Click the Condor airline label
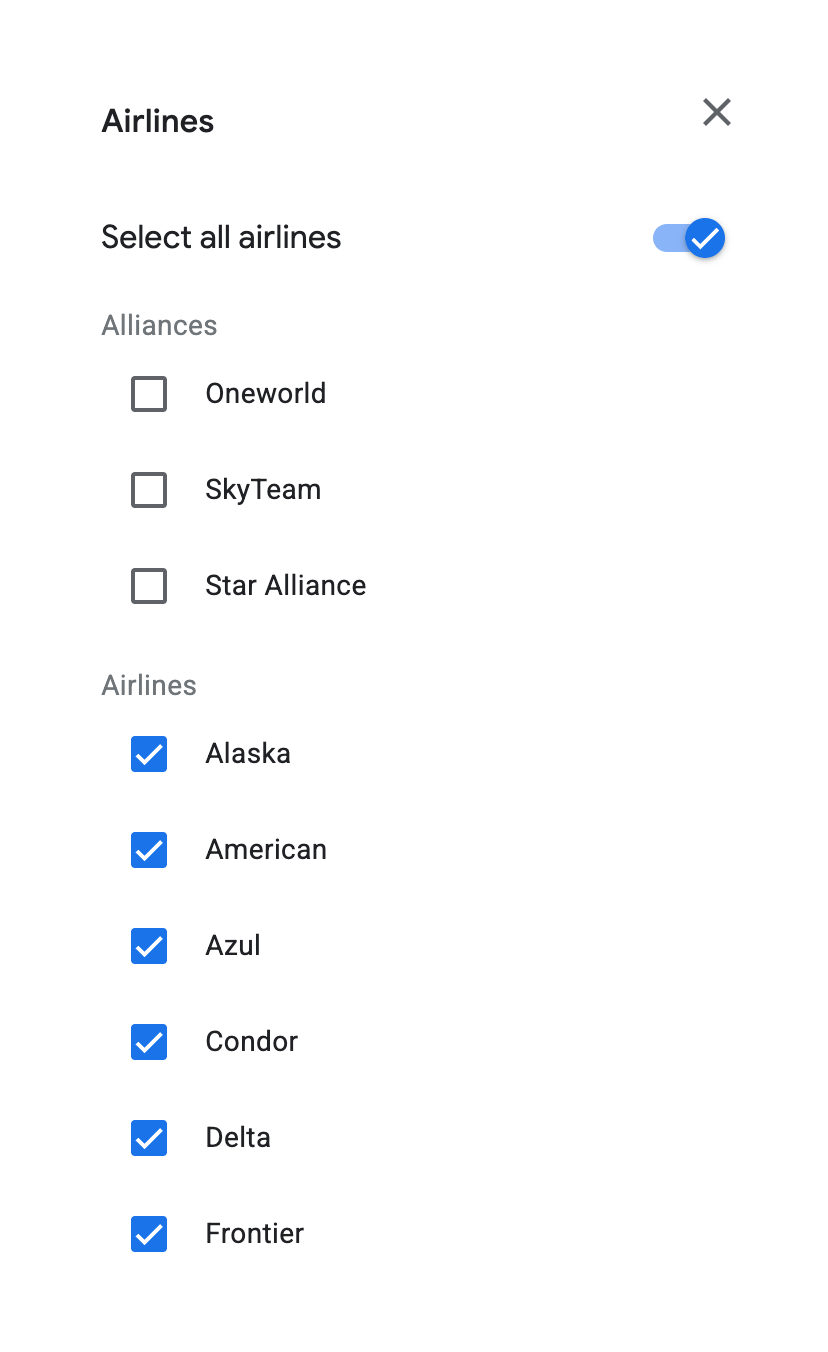 pyautogui.click(x=251, y=1041)
